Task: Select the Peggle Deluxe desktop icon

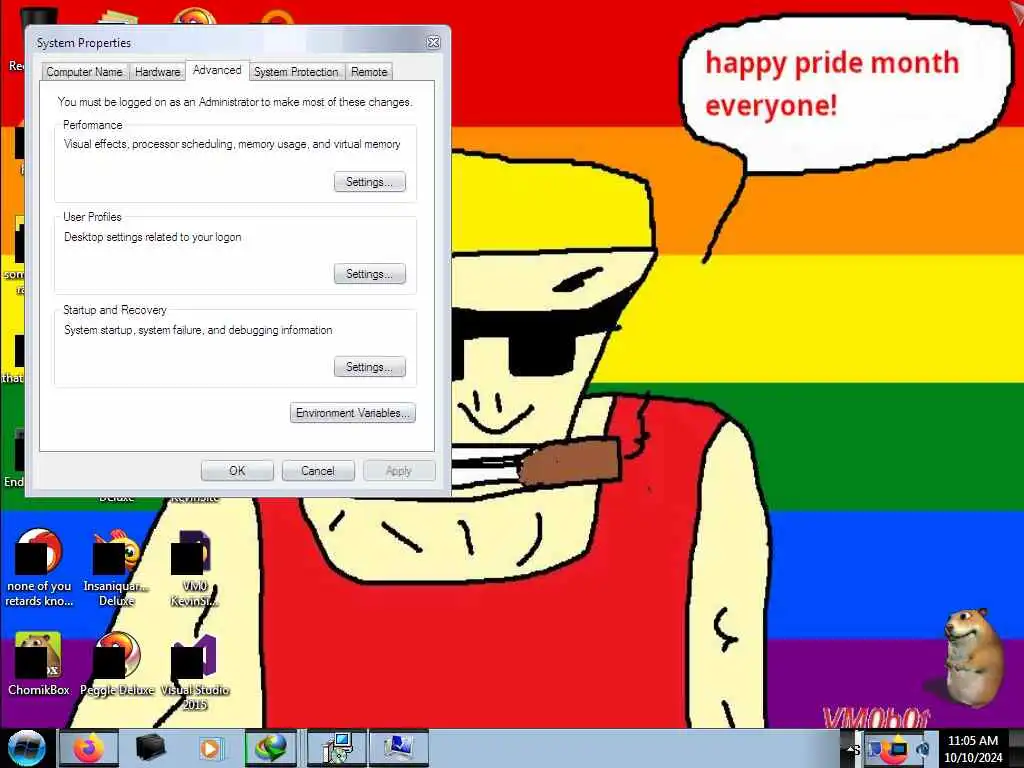Action: point(117,664)
